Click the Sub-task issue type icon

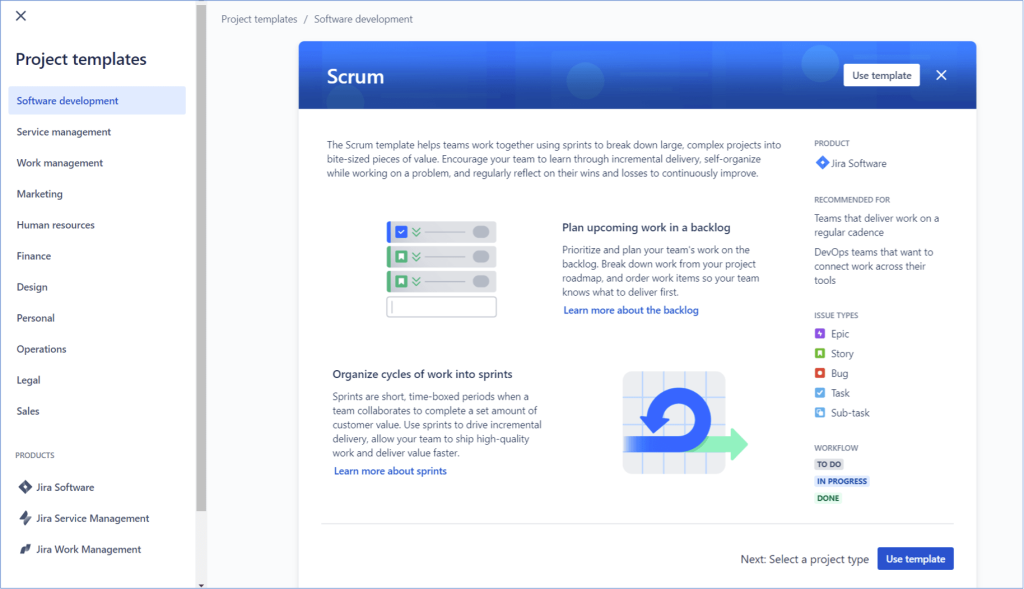[820, 412]
